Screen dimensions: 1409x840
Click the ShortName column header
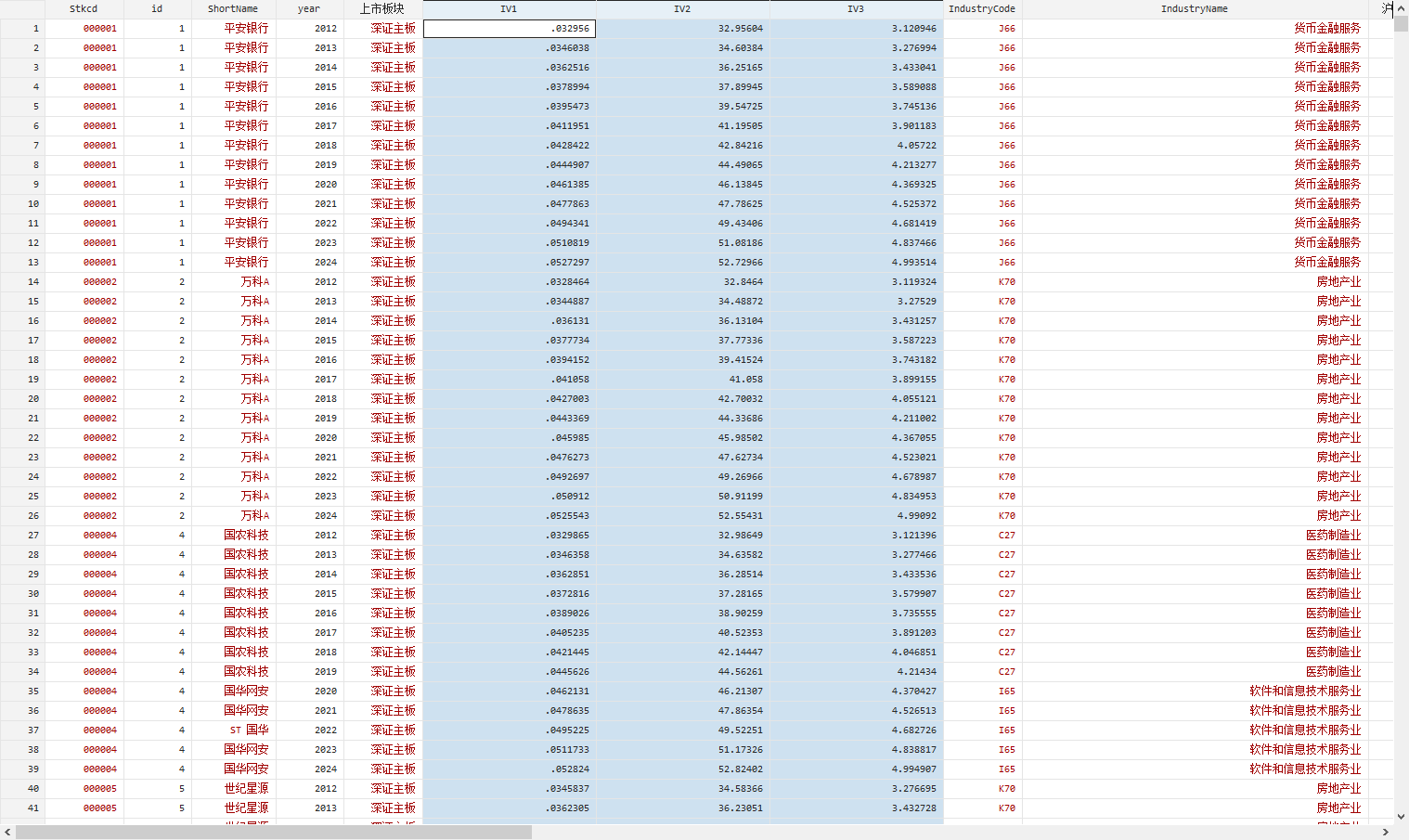point(233,9)
